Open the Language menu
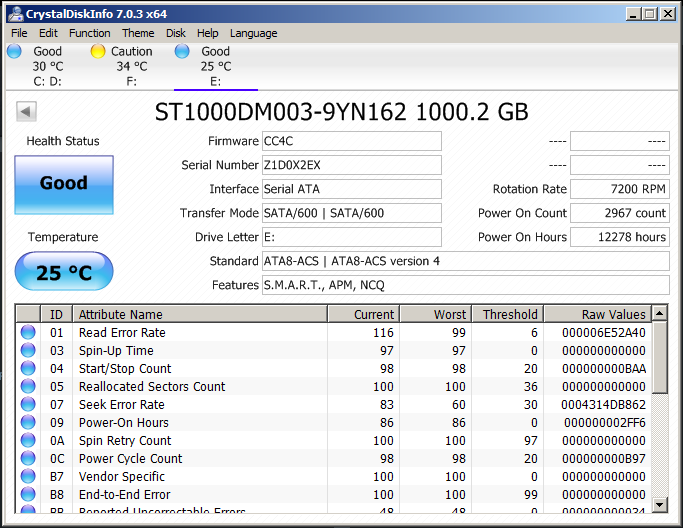The width and height of the screenshot is (683, 528). point(254,33)
